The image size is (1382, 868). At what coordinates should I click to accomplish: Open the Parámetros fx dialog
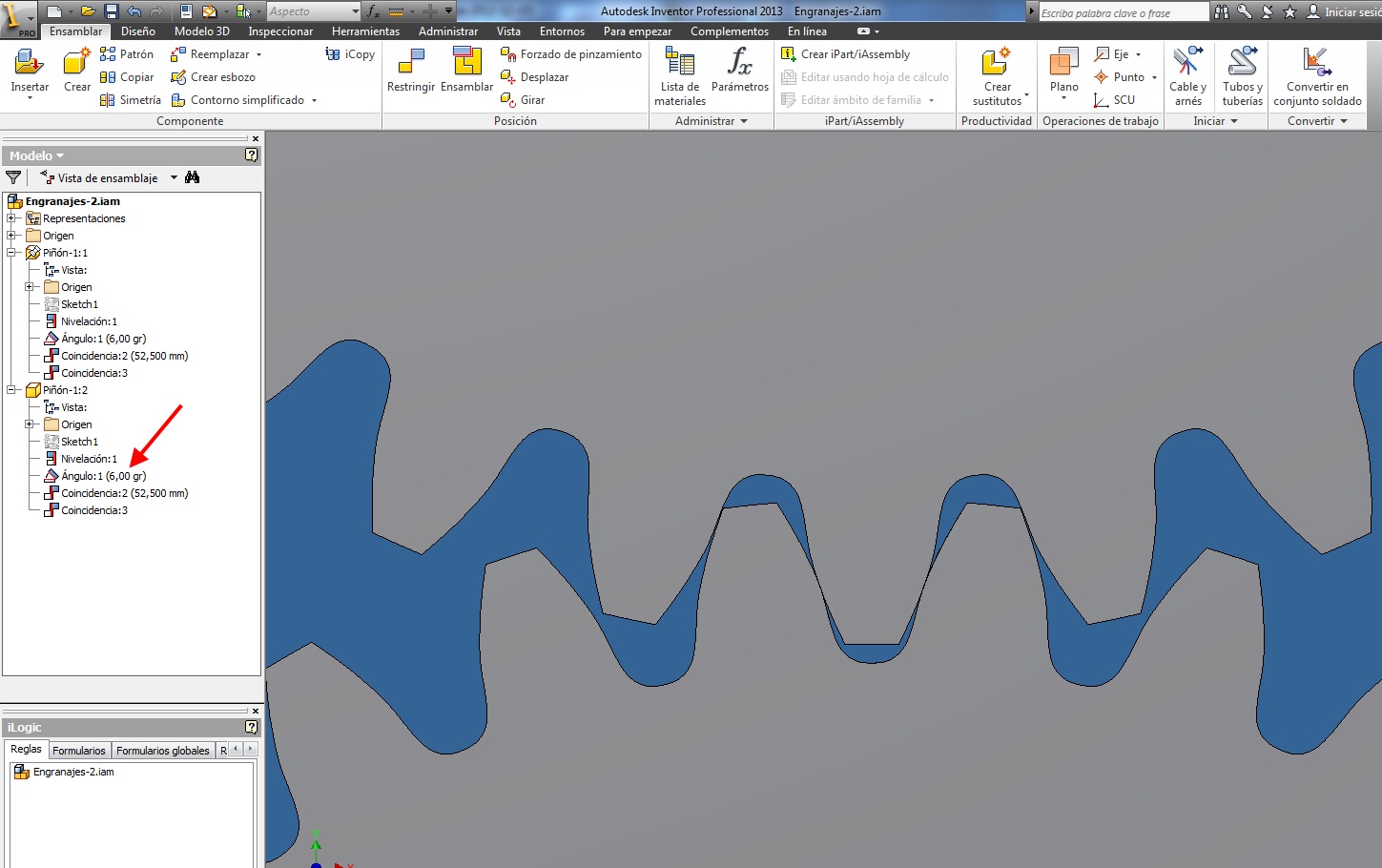740,71
